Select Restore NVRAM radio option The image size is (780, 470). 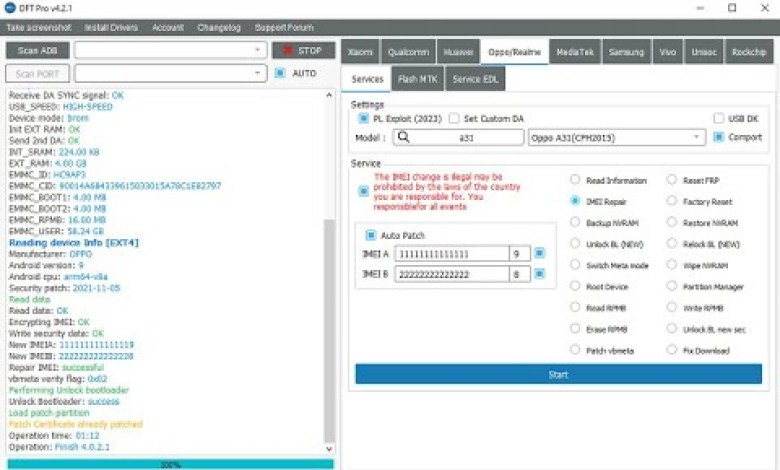[x=672, y=222]
